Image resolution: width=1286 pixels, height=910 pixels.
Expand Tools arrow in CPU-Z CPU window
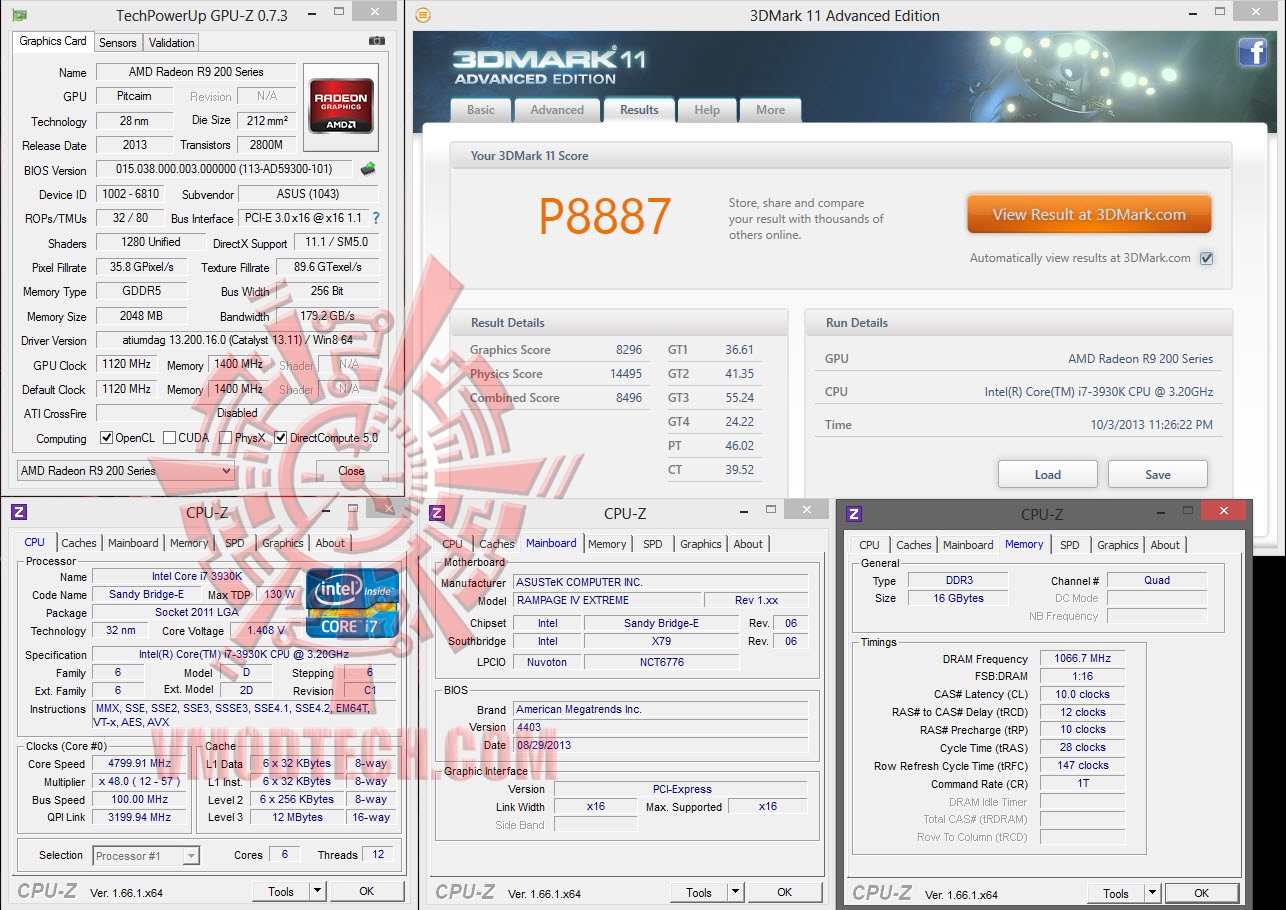(x=318, y=891)
